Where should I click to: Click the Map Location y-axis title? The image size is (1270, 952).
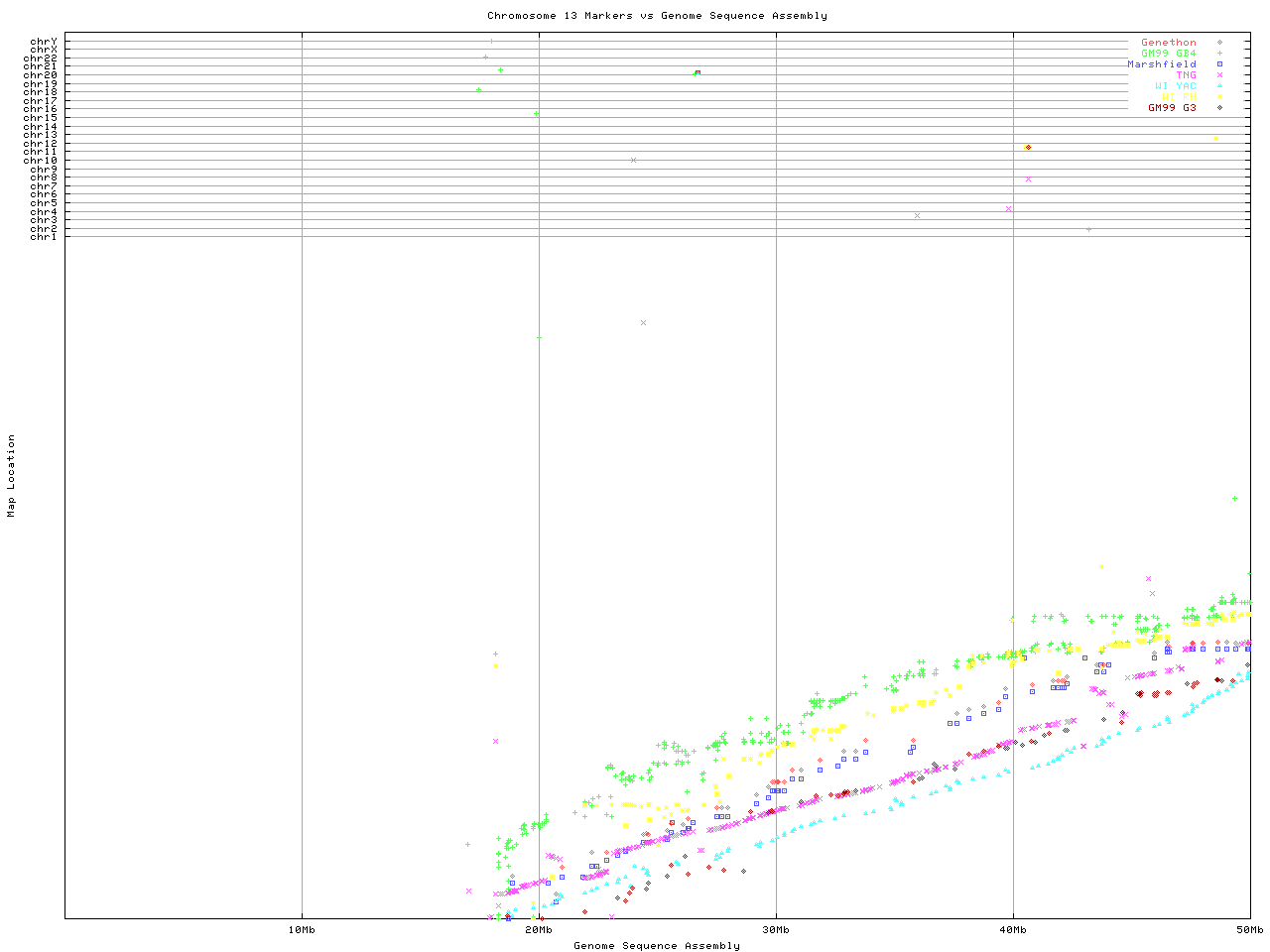pyautogui.click(x=12, y=476)
